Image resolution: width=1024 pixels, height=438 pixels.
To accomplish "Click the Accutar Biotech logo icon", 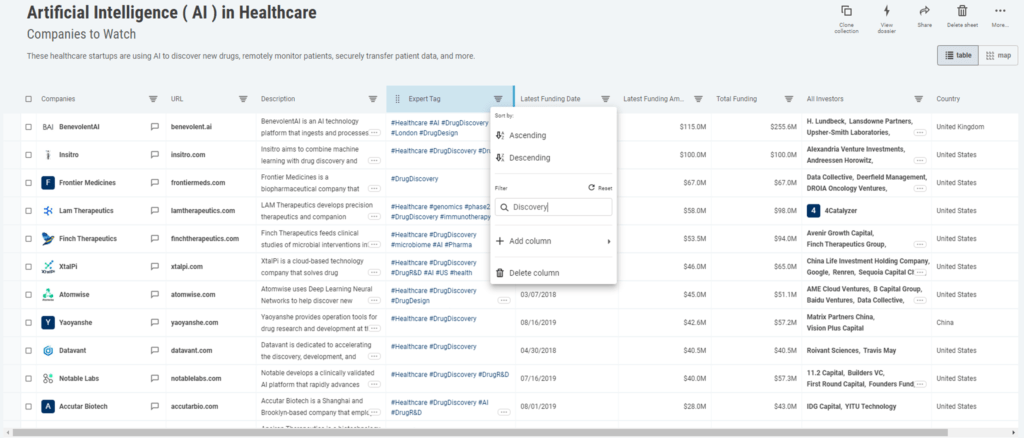I will pos(48,406).
